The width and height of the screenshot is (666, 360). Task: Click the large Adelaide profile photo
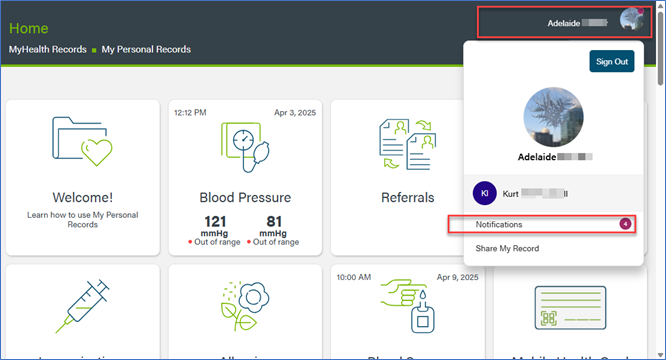coord(553,117)
